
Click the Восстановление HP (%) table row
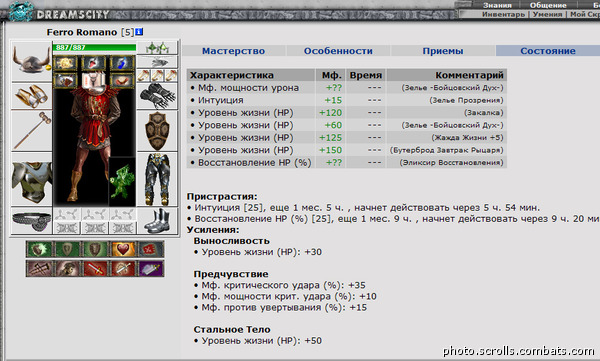coord(347,162)
